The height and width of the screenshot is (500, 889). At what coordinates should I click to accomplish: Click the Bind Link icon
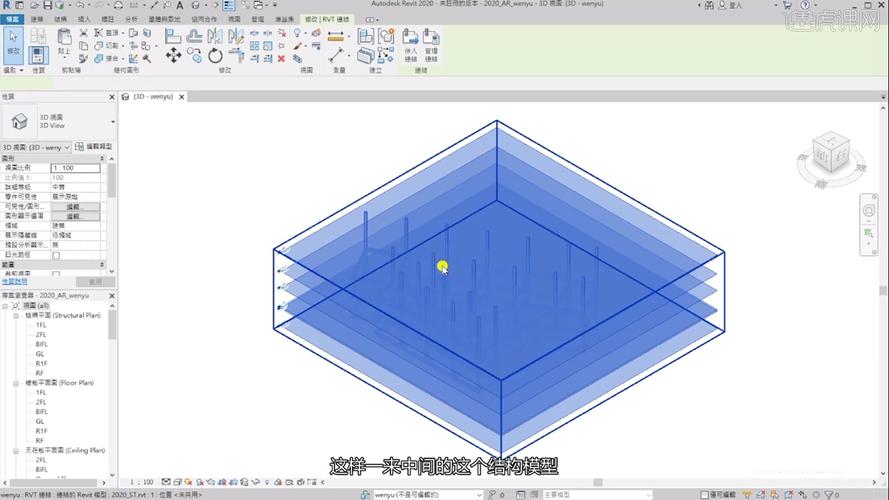pos(410,45)
